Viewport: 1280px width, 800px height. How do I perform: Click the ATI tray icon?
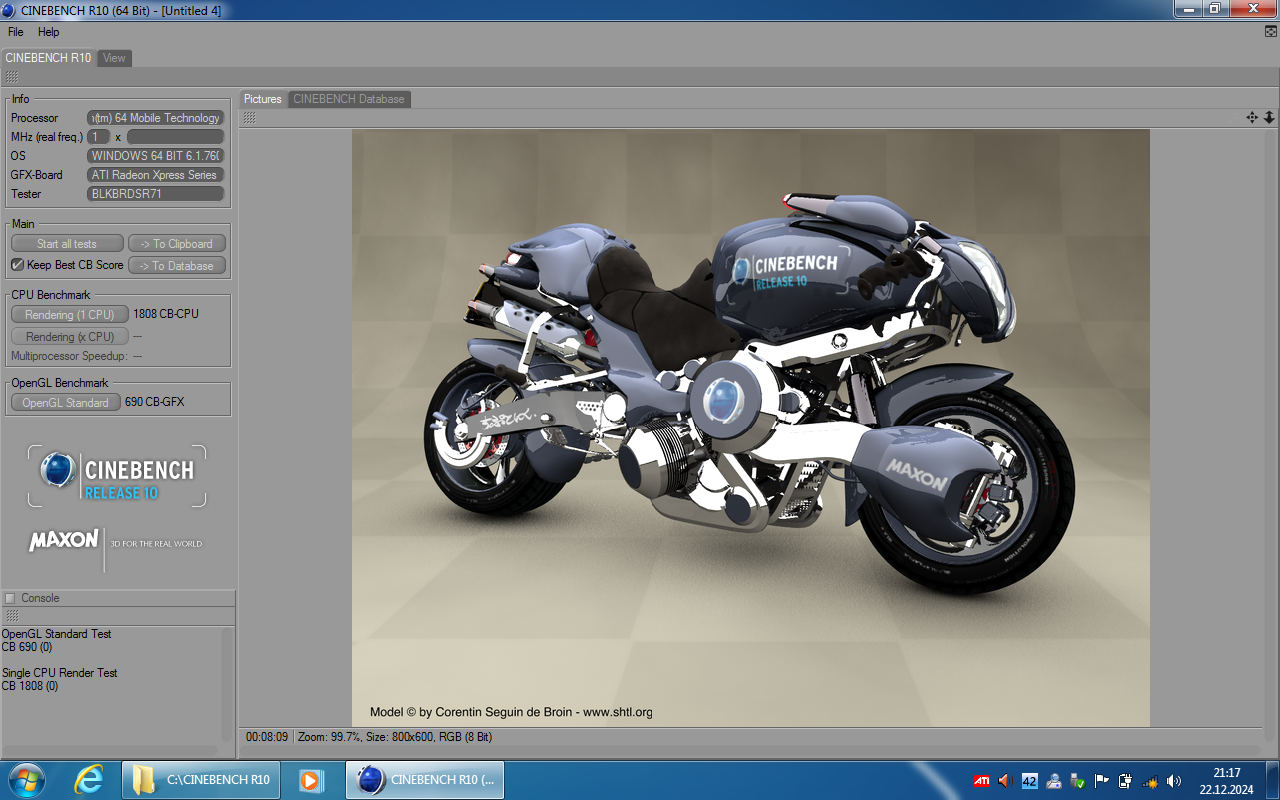982,781
